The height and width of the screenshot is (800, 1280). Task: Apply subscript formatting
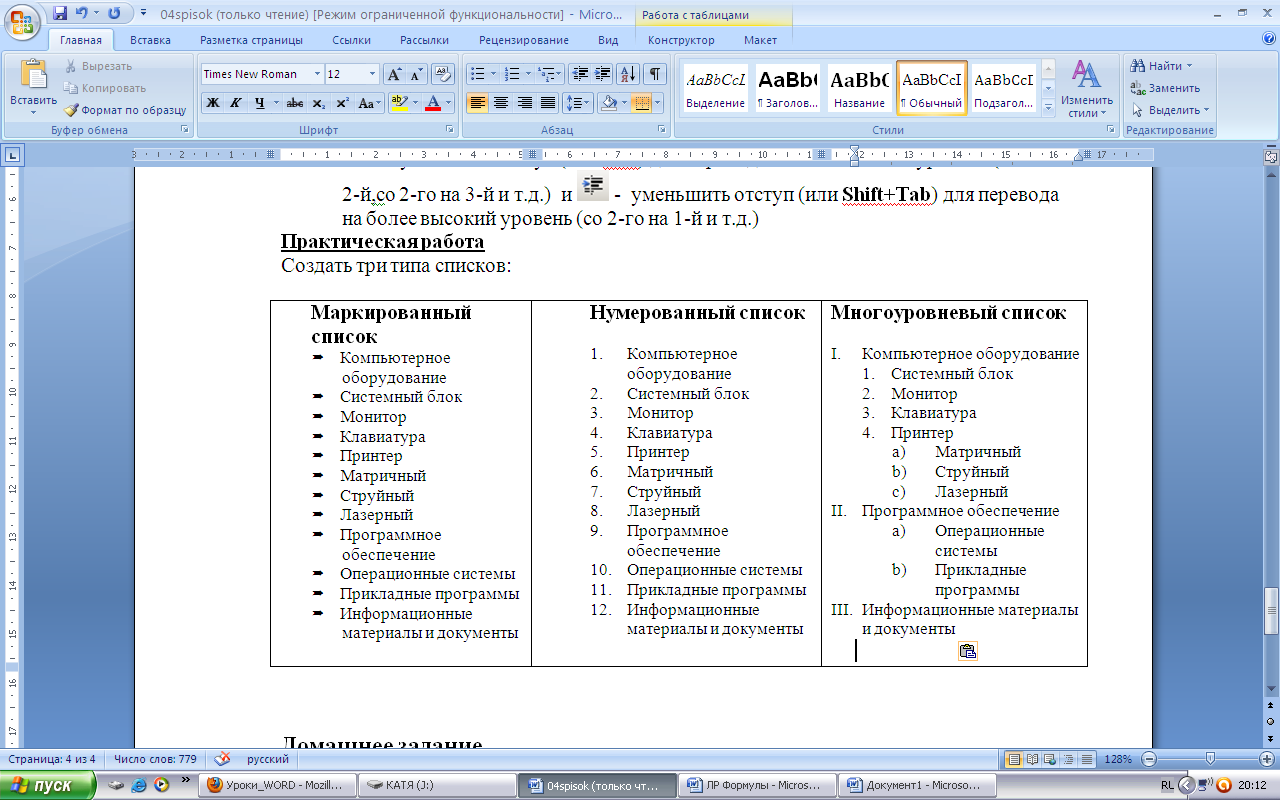tap(319, 103)
